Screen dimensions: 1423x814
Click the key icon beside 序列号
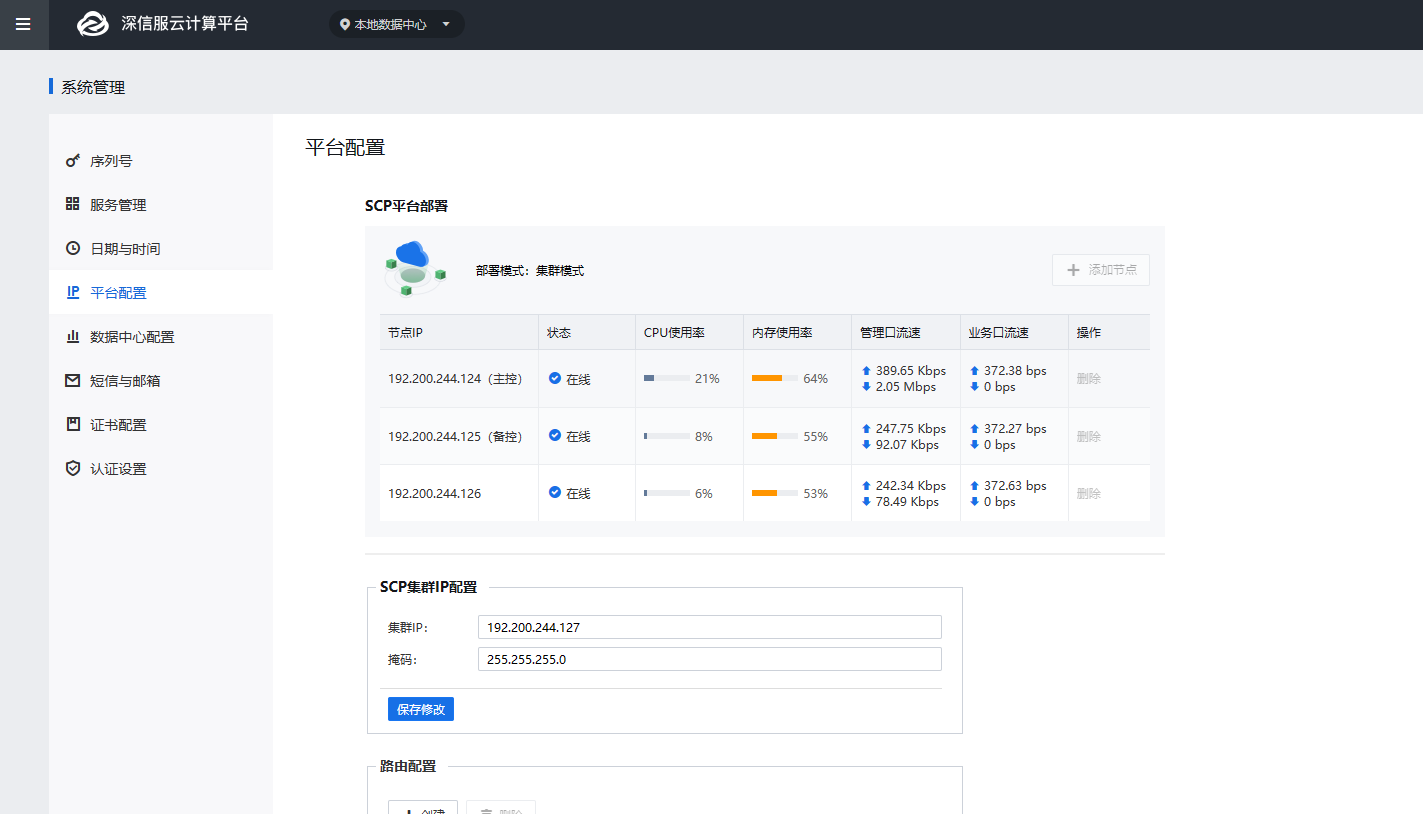[73, 160]
